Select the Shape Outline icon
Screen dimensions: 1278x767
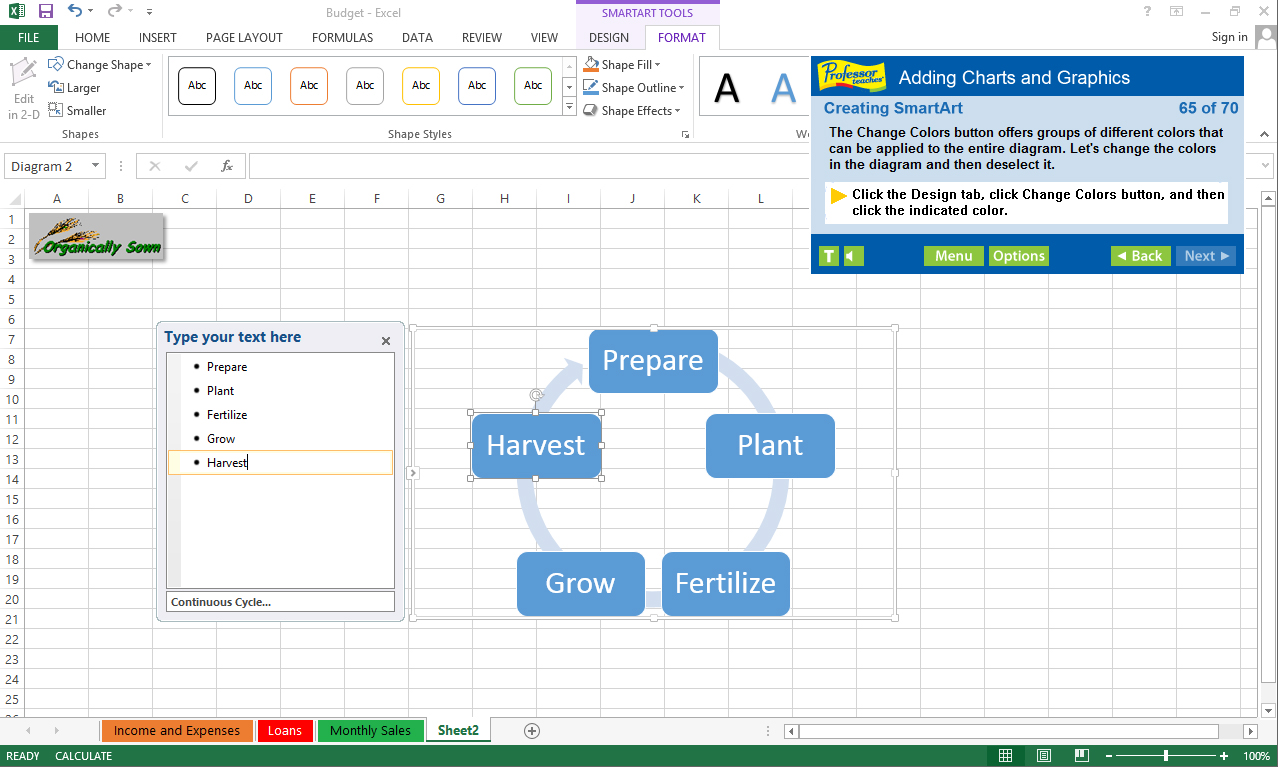pyautogui.click(x=592, y=87)
